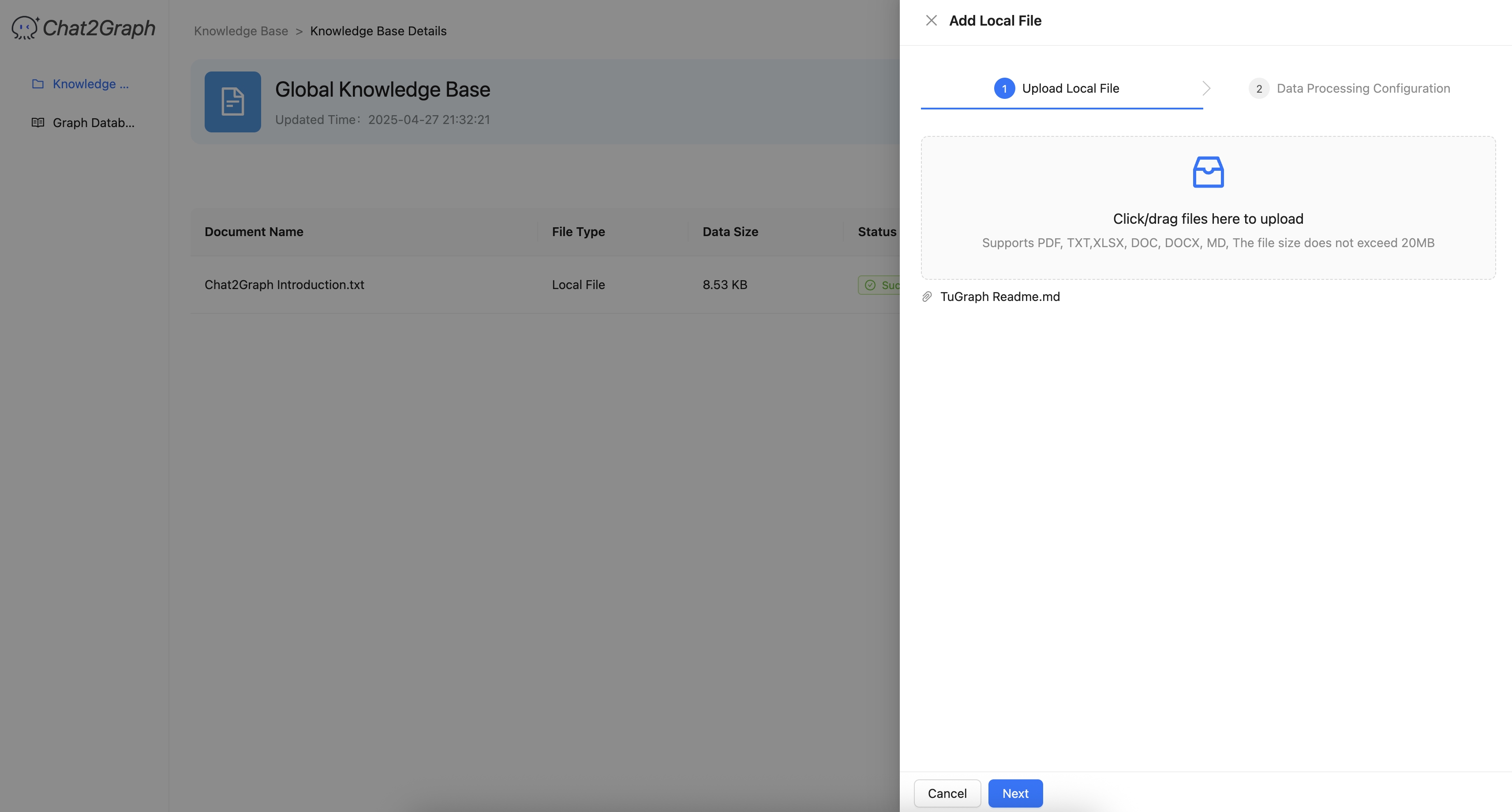Open Graph Database sidebar menu item
This screenshot has width=1512, height=812.
94,123
